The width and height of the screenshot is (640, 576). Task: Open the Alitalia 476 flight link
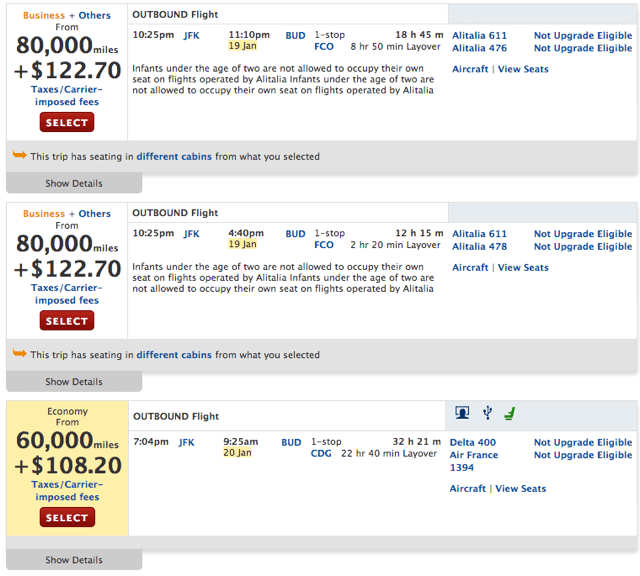[x=480, y=48]
